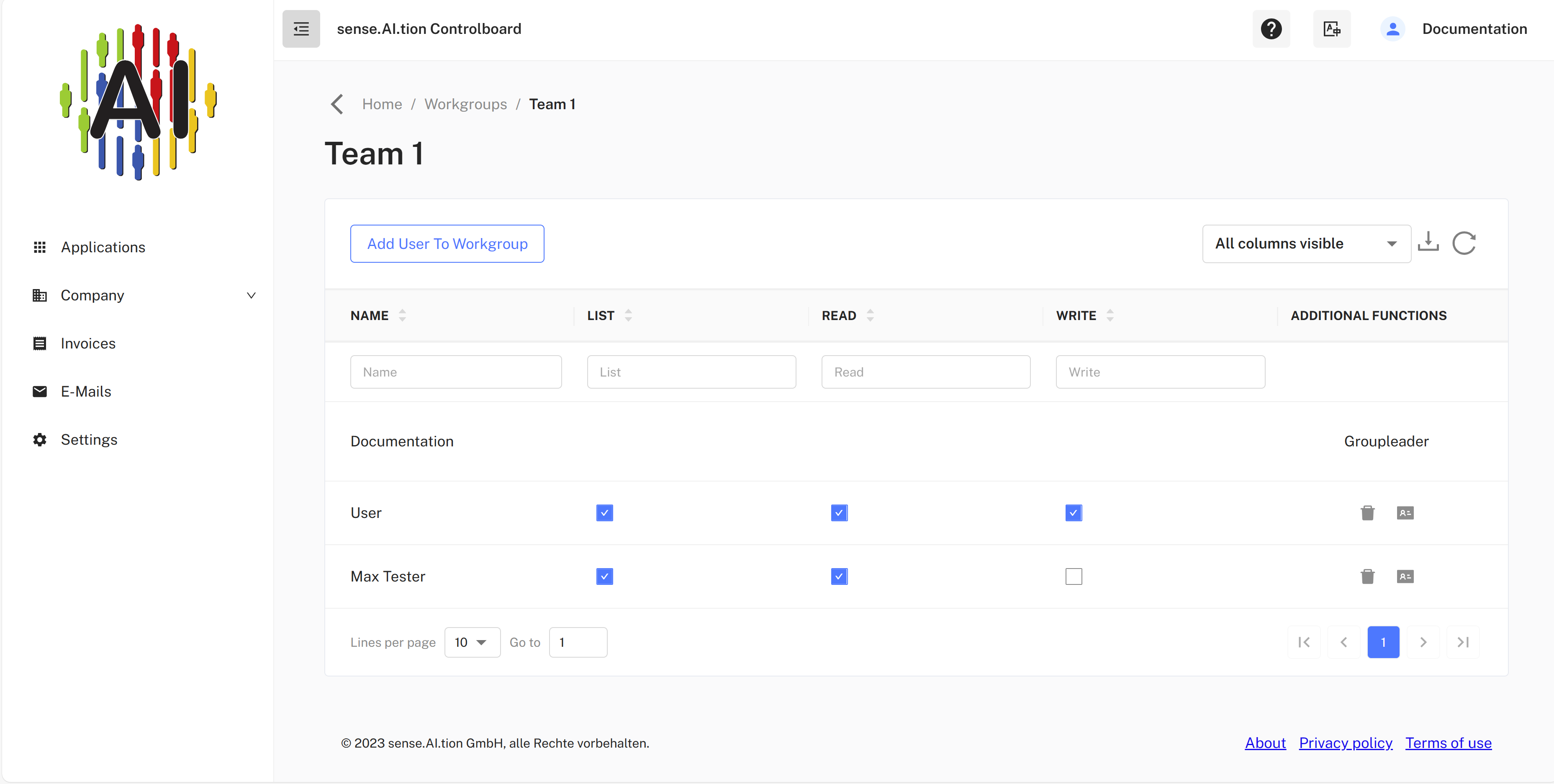1554x784 pixels.
Task: Open the Lines per page dropdown
Action: coord(472,642)
